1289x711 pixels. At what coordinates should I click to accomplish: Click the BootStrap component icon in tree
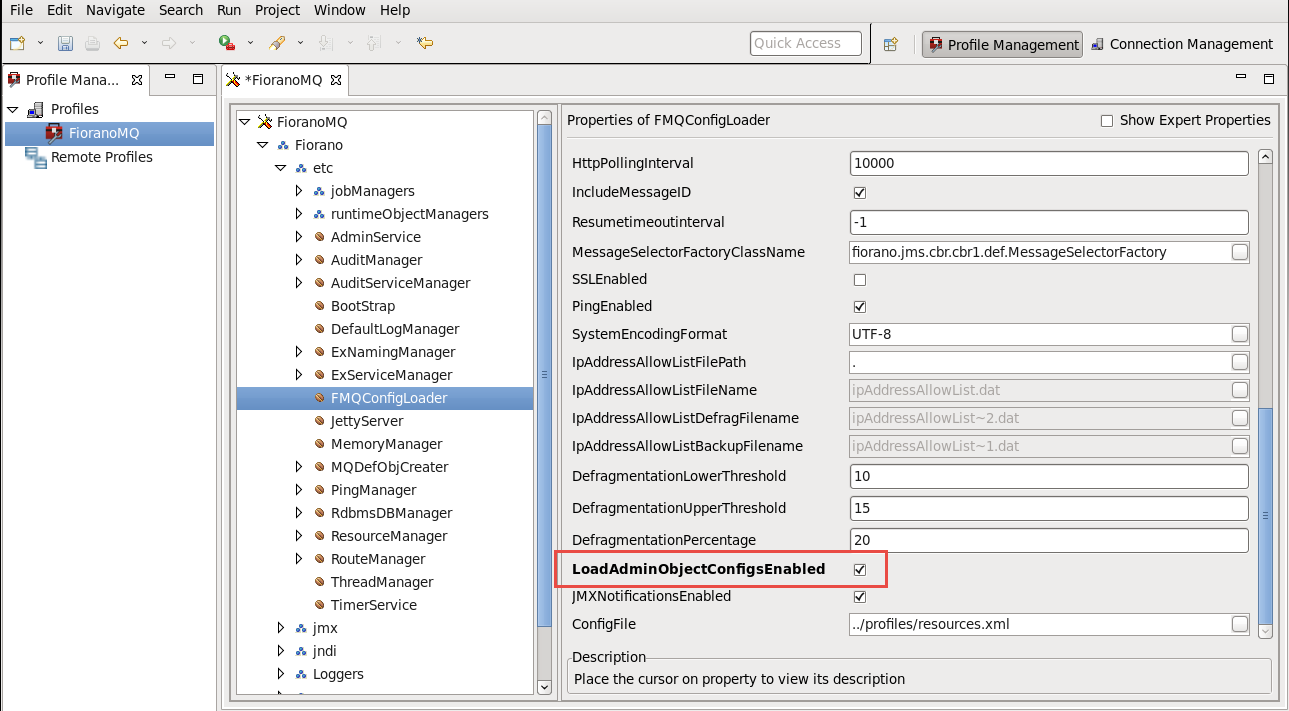click(x=319, y=306)
